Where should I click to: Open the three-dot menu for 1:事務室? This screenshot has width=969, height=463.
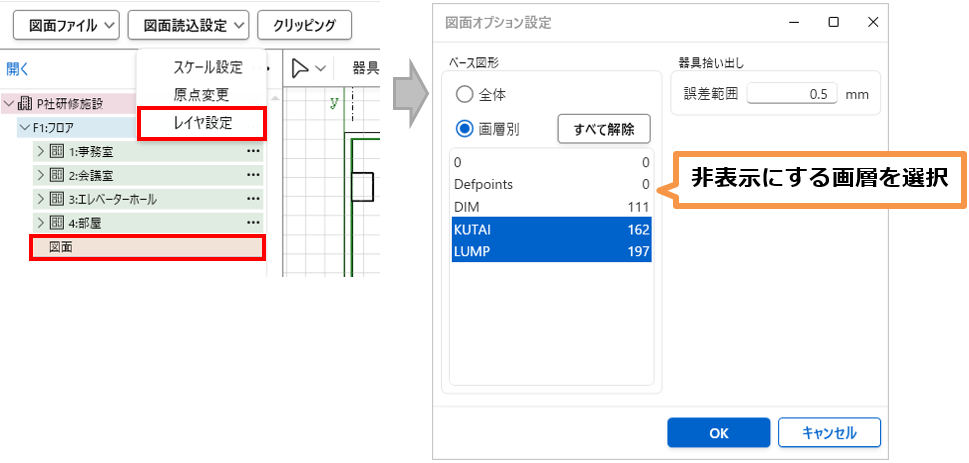pos(253,151)
